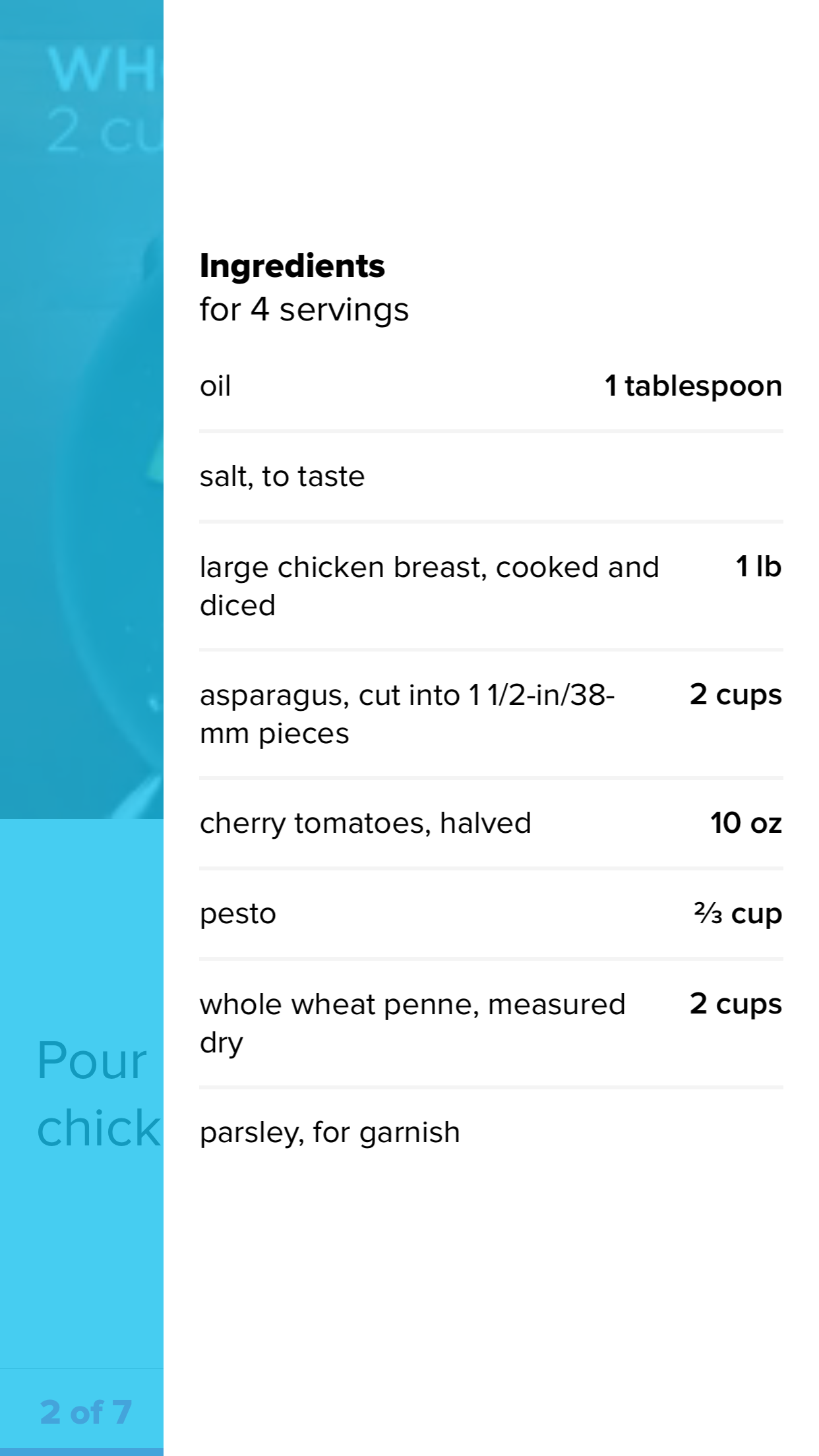Select cherry tomatoes, halved row
Screen dimensions: 819x1456
[x=491, y=823]
